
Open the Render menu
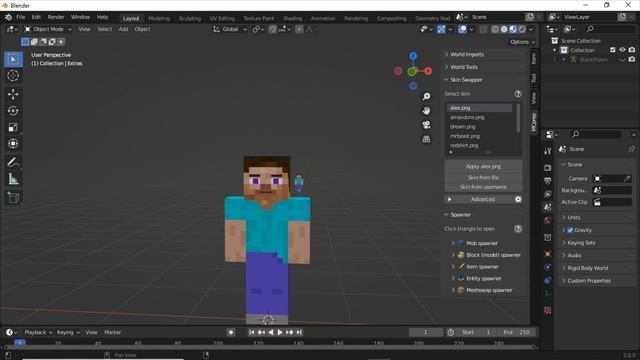pyautogui.click(x=56, y=17)
